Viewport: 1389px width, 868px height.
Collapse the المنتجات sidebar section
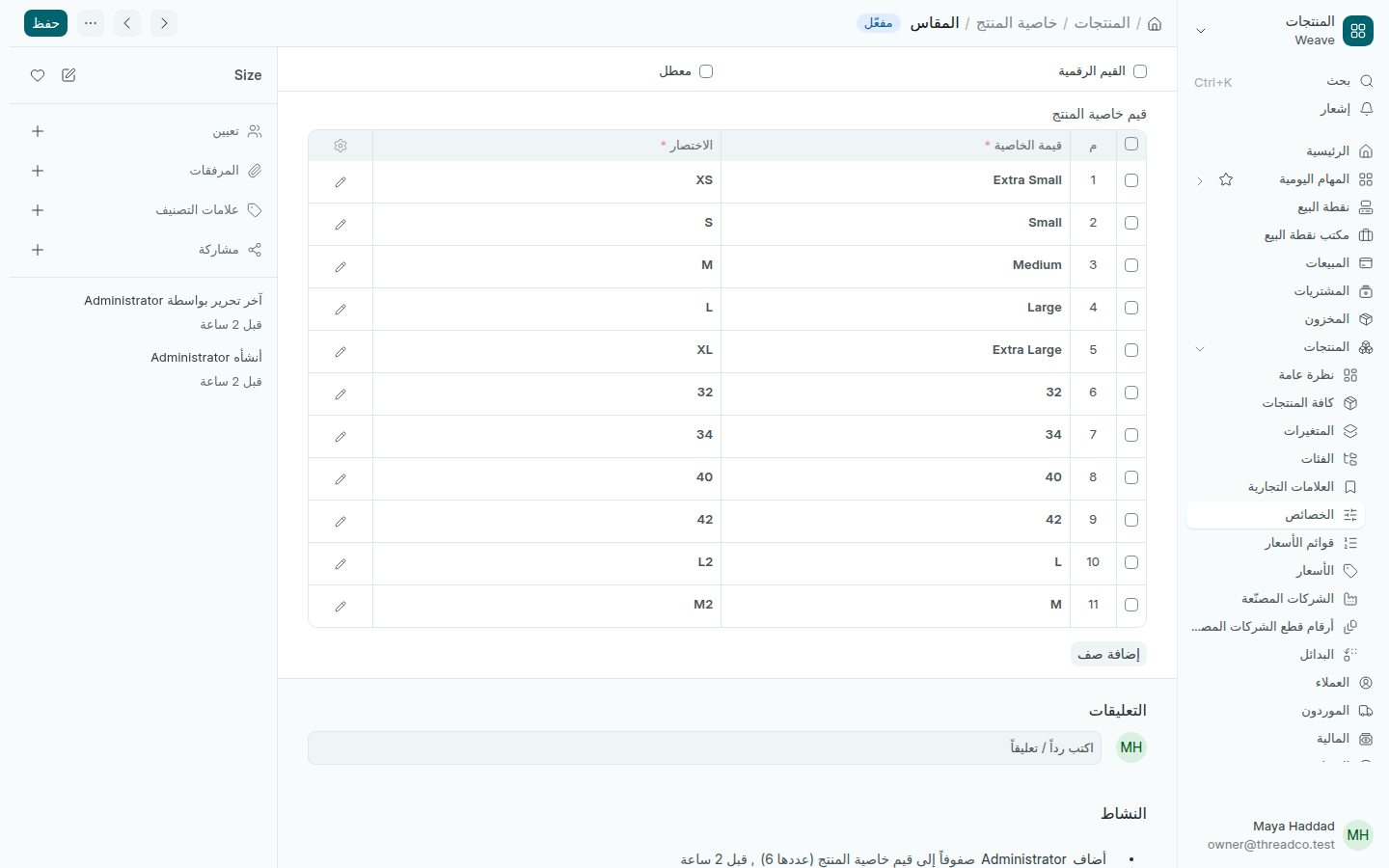click(x=1200, y=348)
